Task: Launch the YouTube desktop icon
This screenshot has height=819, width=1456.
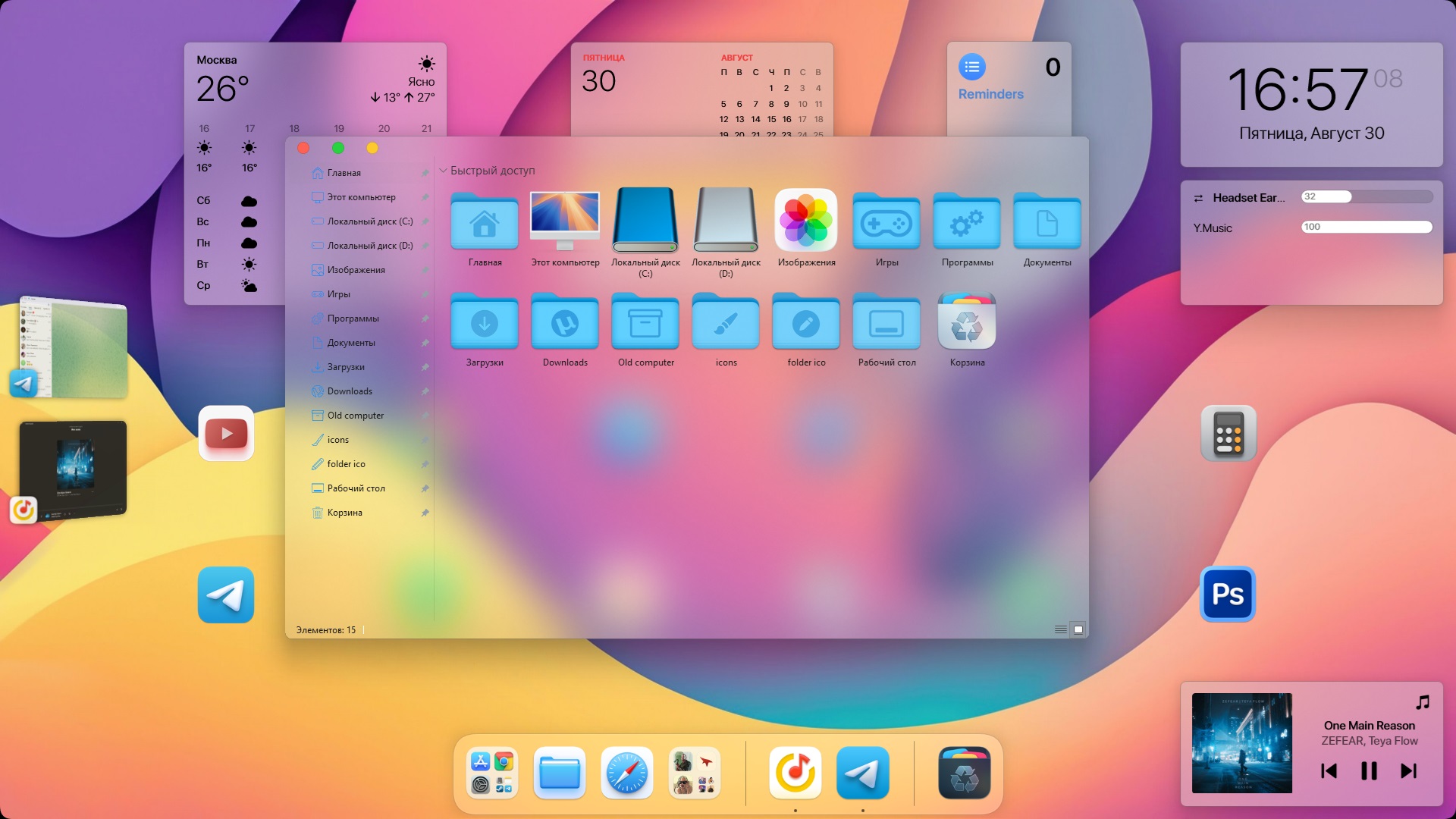Action: point(226,433)
